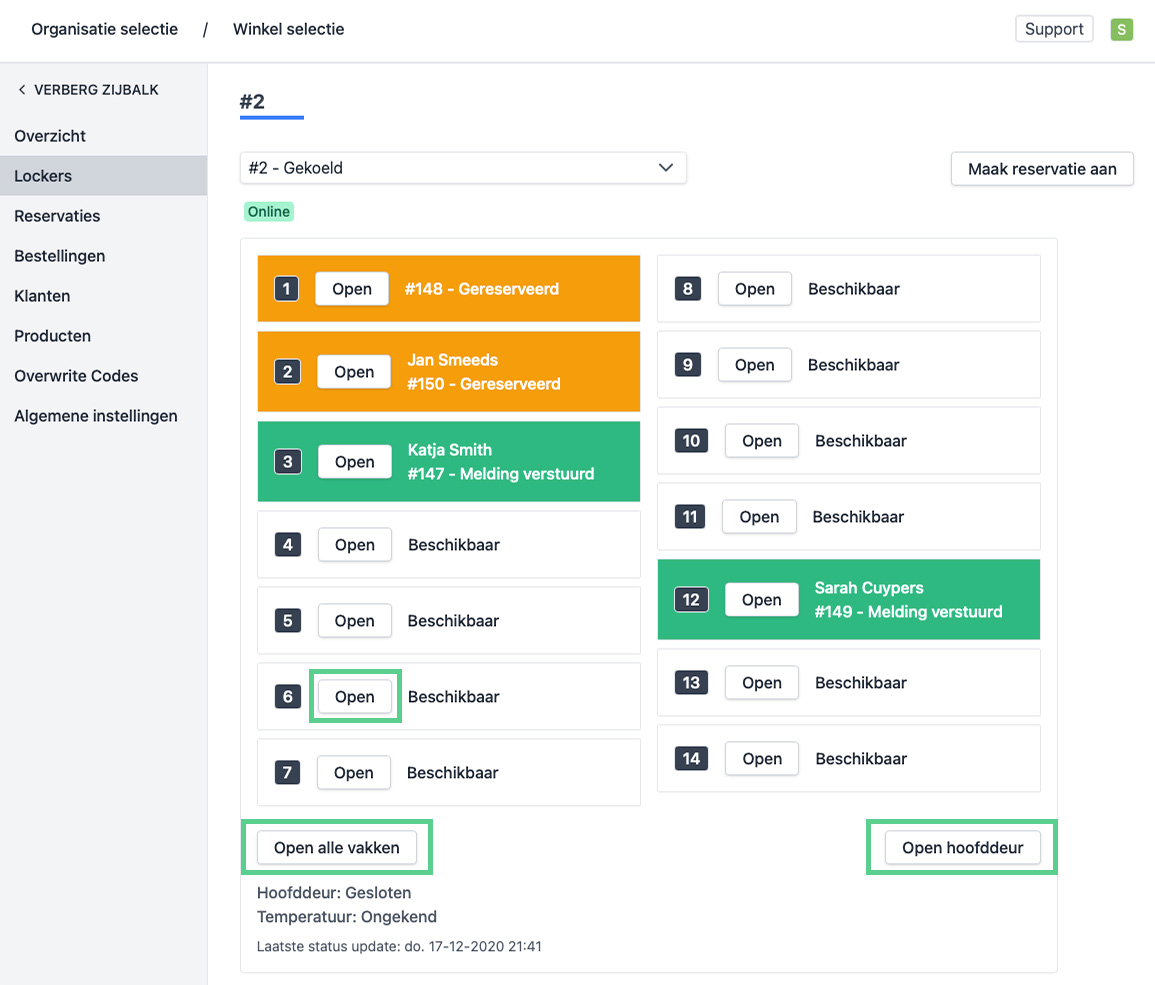Select the #2 tab heading
The image size is (1155, 985).
[253, 102]
